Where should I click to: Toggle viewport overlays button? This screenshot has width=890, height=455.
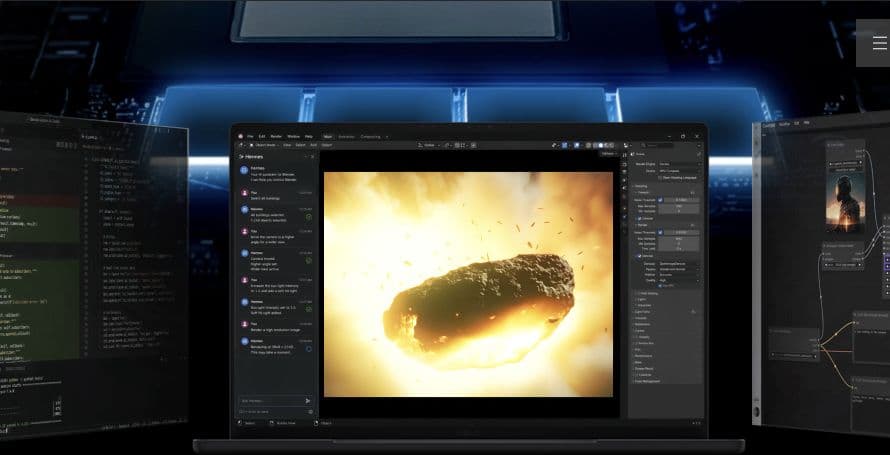pyautogui.click(x=576, y=145)
